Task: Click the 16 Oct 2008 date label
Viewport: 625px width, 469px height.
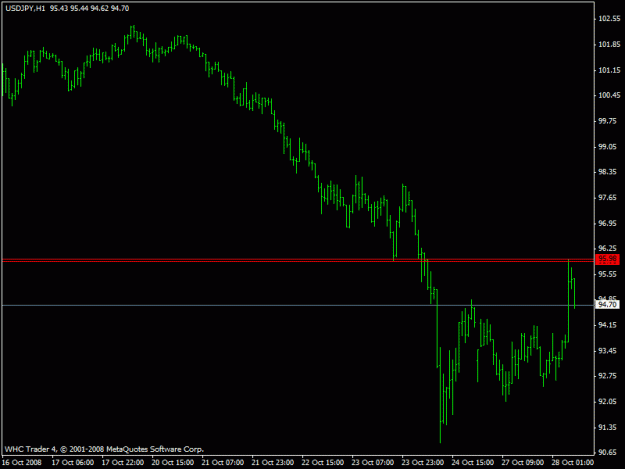Action: pyautogui.click(x=22, y=463)
